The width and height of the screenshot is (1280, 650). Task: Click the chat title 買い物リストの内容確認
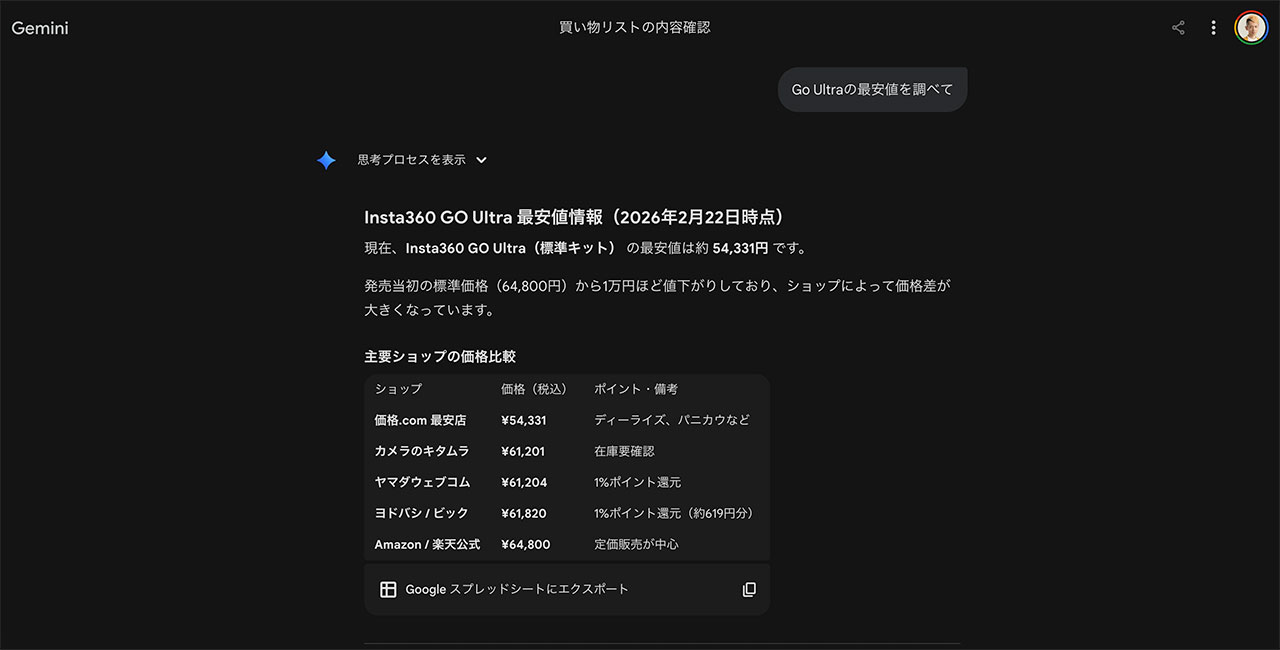pyautogui.click(x=634, y=28)
